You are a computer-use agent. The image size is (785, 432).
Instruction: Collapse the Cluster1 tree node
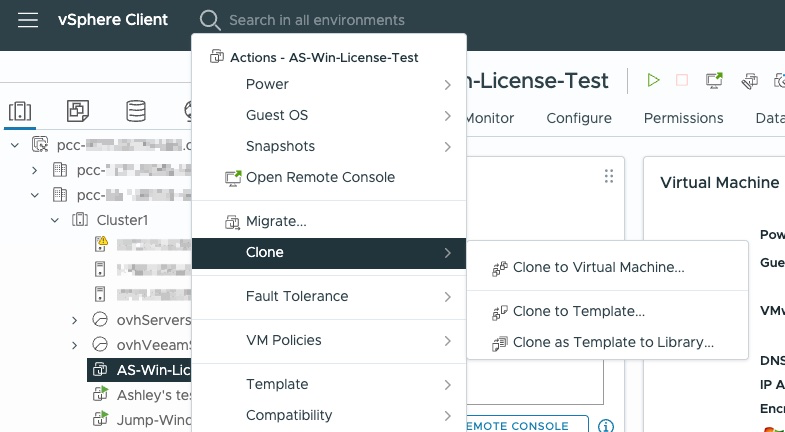point(55,220)
